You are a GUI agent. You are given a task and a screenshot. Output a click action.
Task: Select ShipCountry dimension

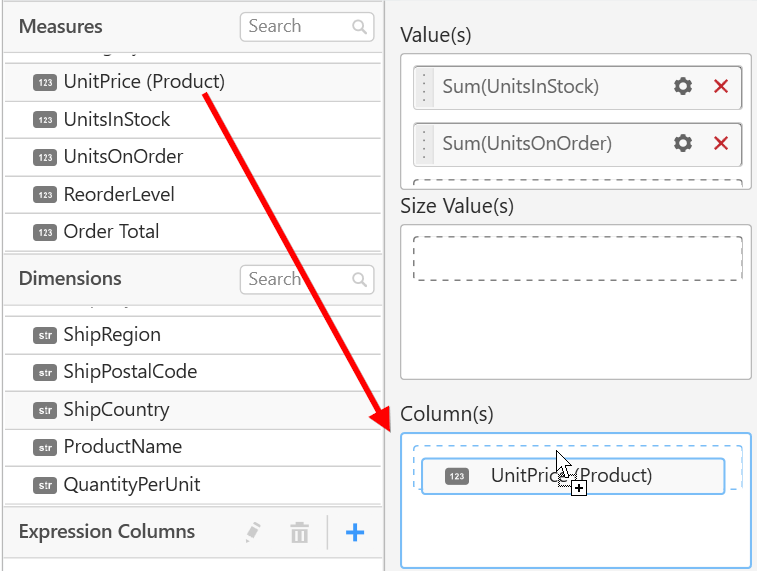coord(116,410)
